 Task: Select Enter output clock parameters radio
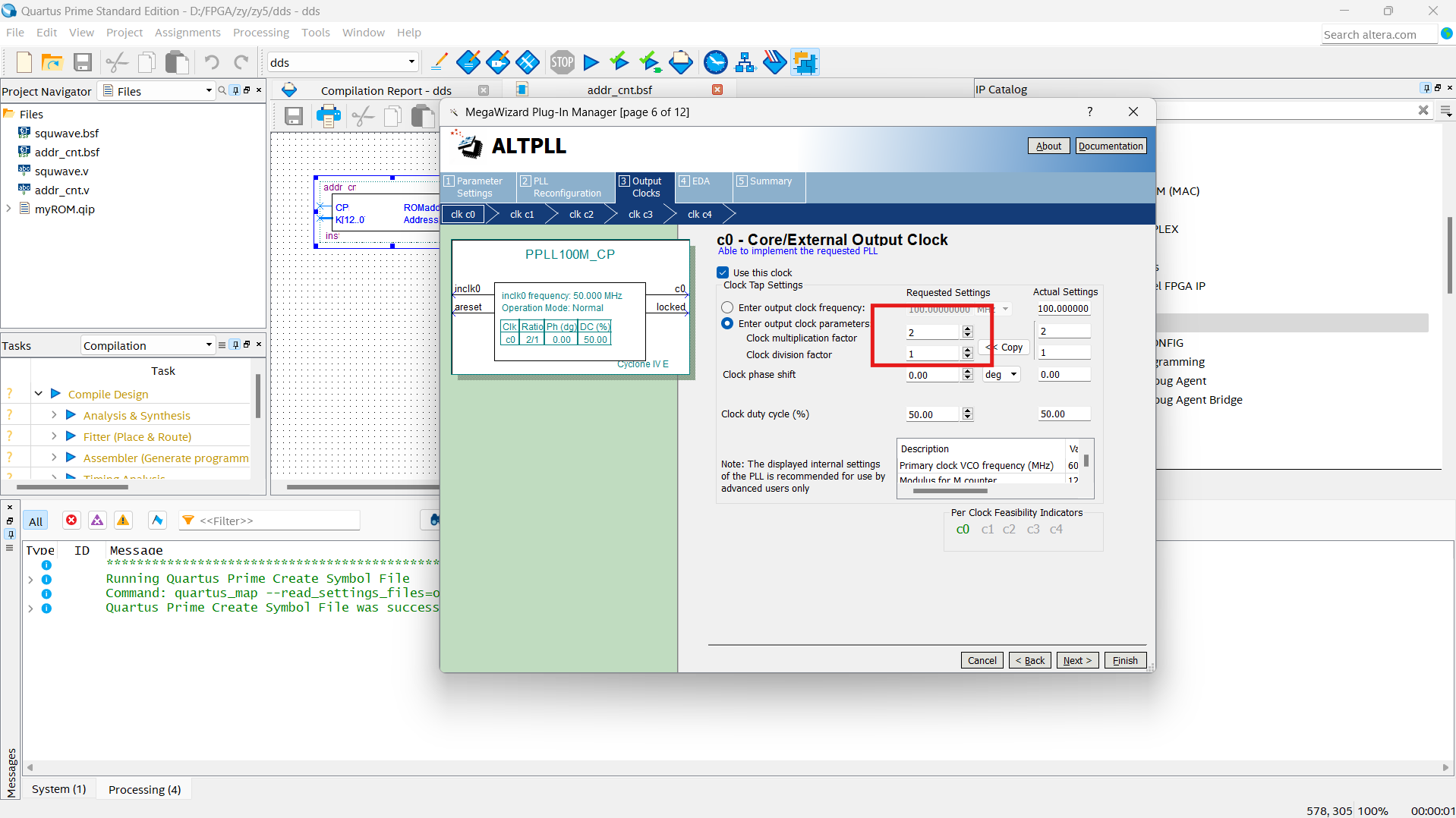click(x=727, y=323)
